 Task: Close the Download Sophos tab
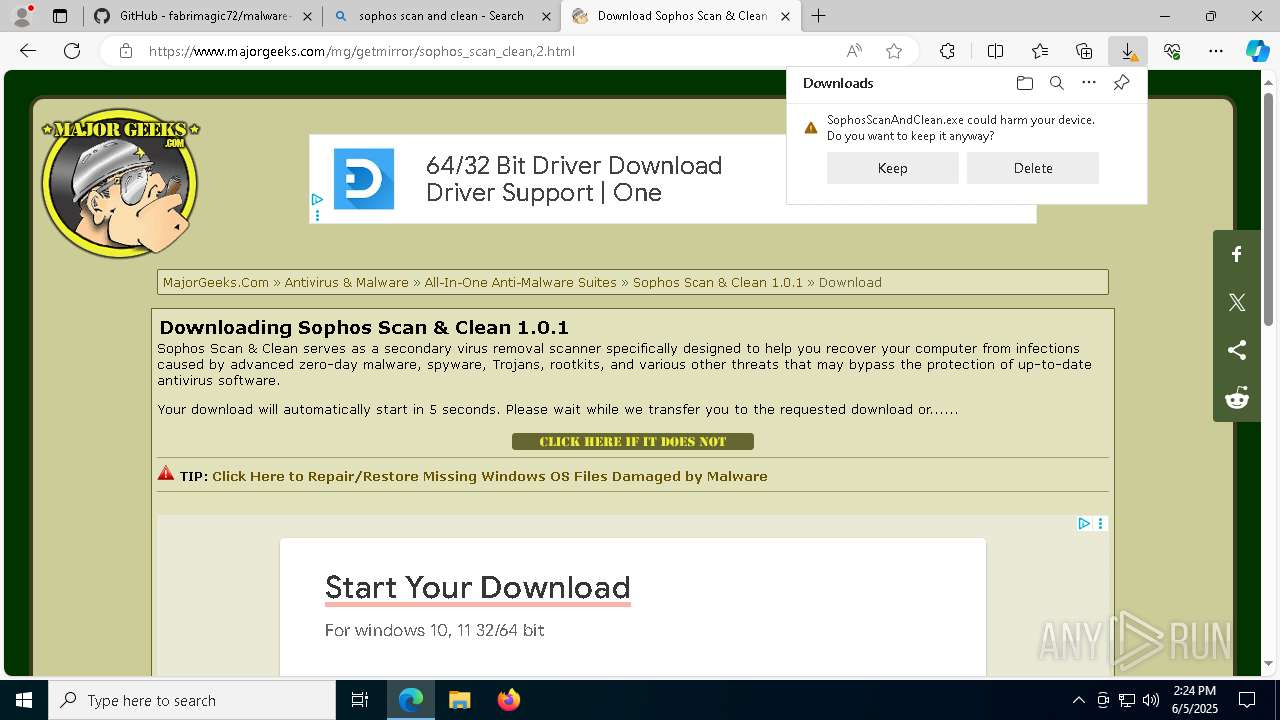785,16
